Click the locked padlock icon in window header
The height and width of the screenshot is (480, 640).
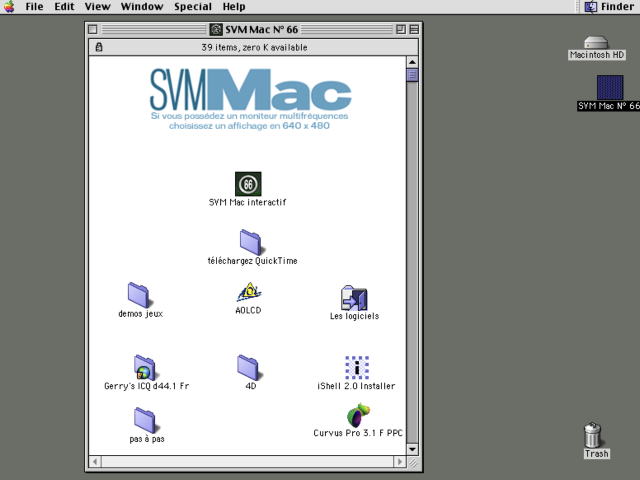pos(99,47)
